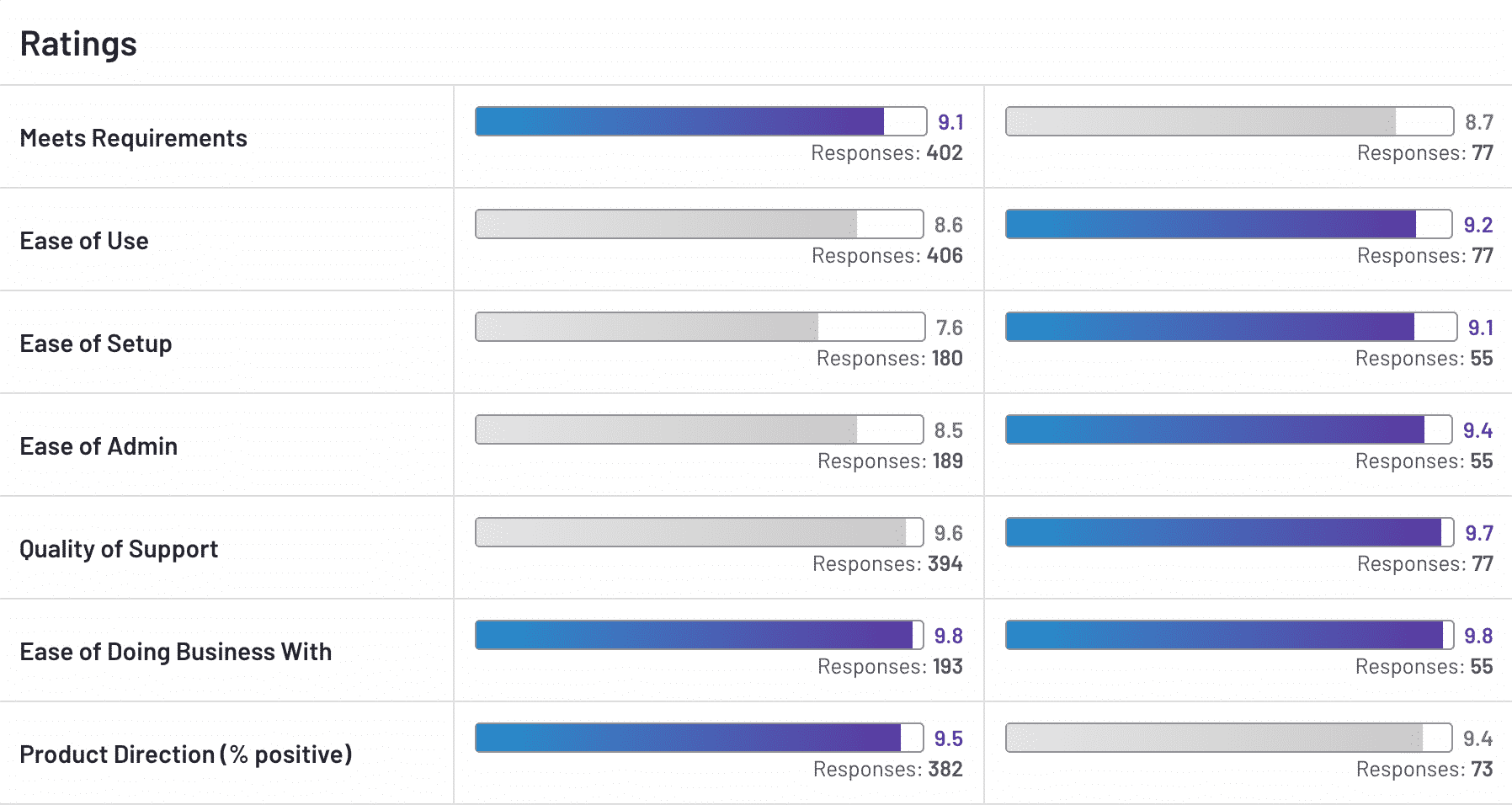The width and height of the screenshot is (1512, 805).
Task: Click the Meets Requirements bar scoring 8.7
Action: click(x=1229, y=121)
